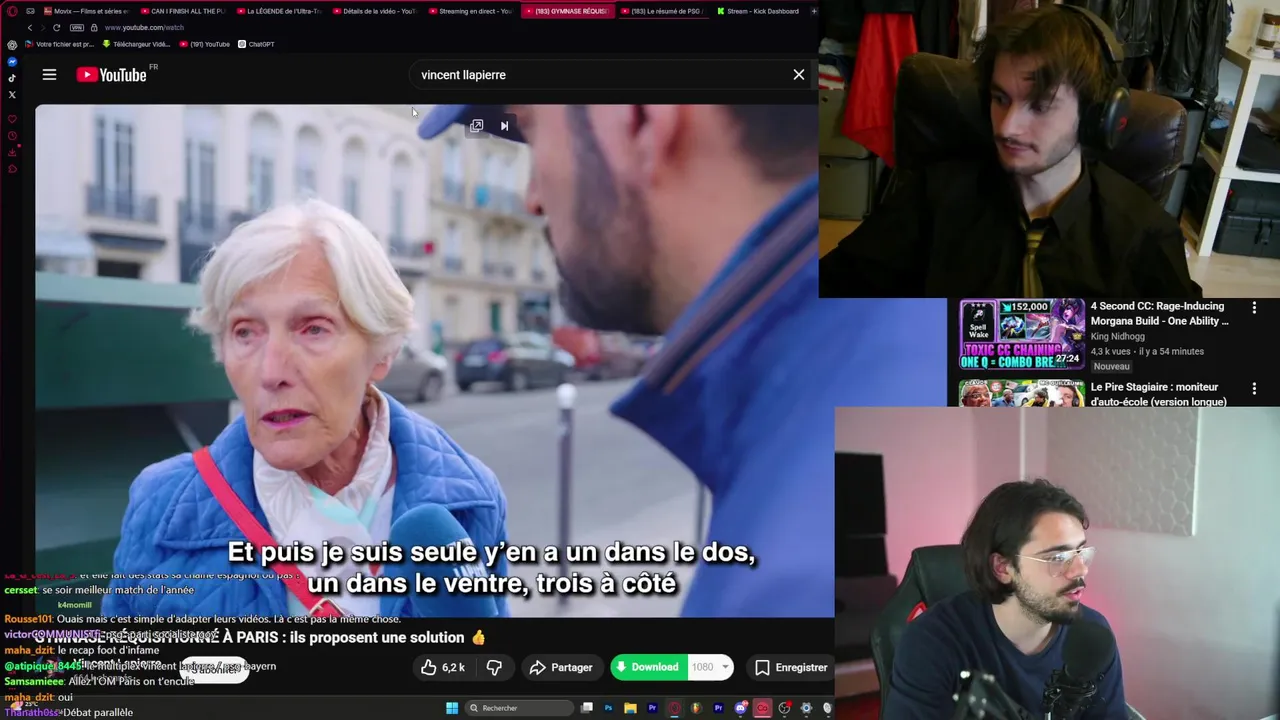1280x720 pixels.
Task: Switch to Le résumé de PSG tab
Action: [664, 11]
